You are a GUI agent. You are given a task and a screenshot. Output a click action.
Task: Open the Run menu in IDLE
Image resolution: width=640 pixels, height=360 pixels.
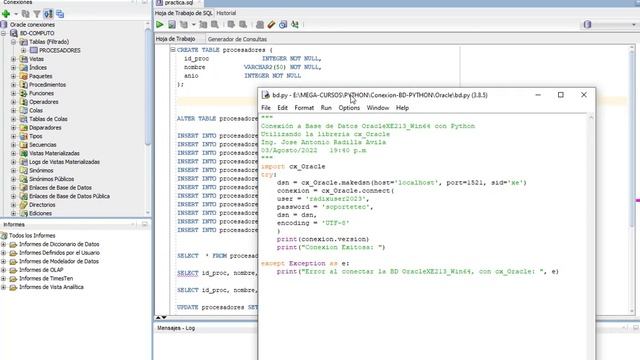326,108
